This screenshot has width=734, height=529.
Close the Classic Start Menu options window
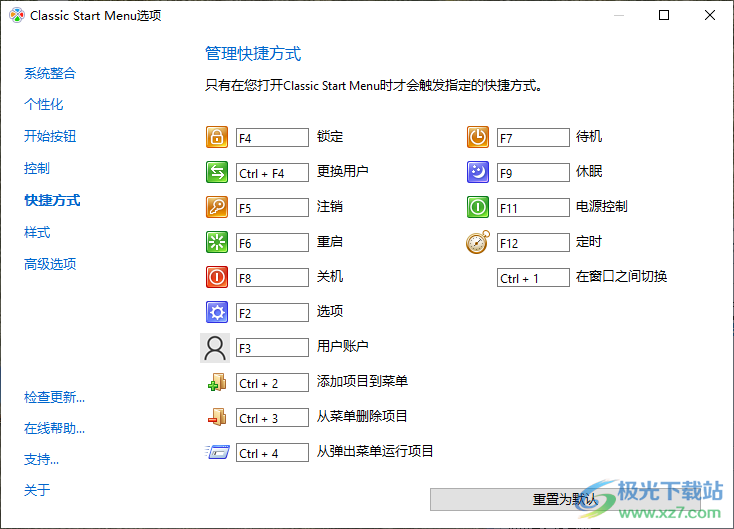(x=710, y=15)
